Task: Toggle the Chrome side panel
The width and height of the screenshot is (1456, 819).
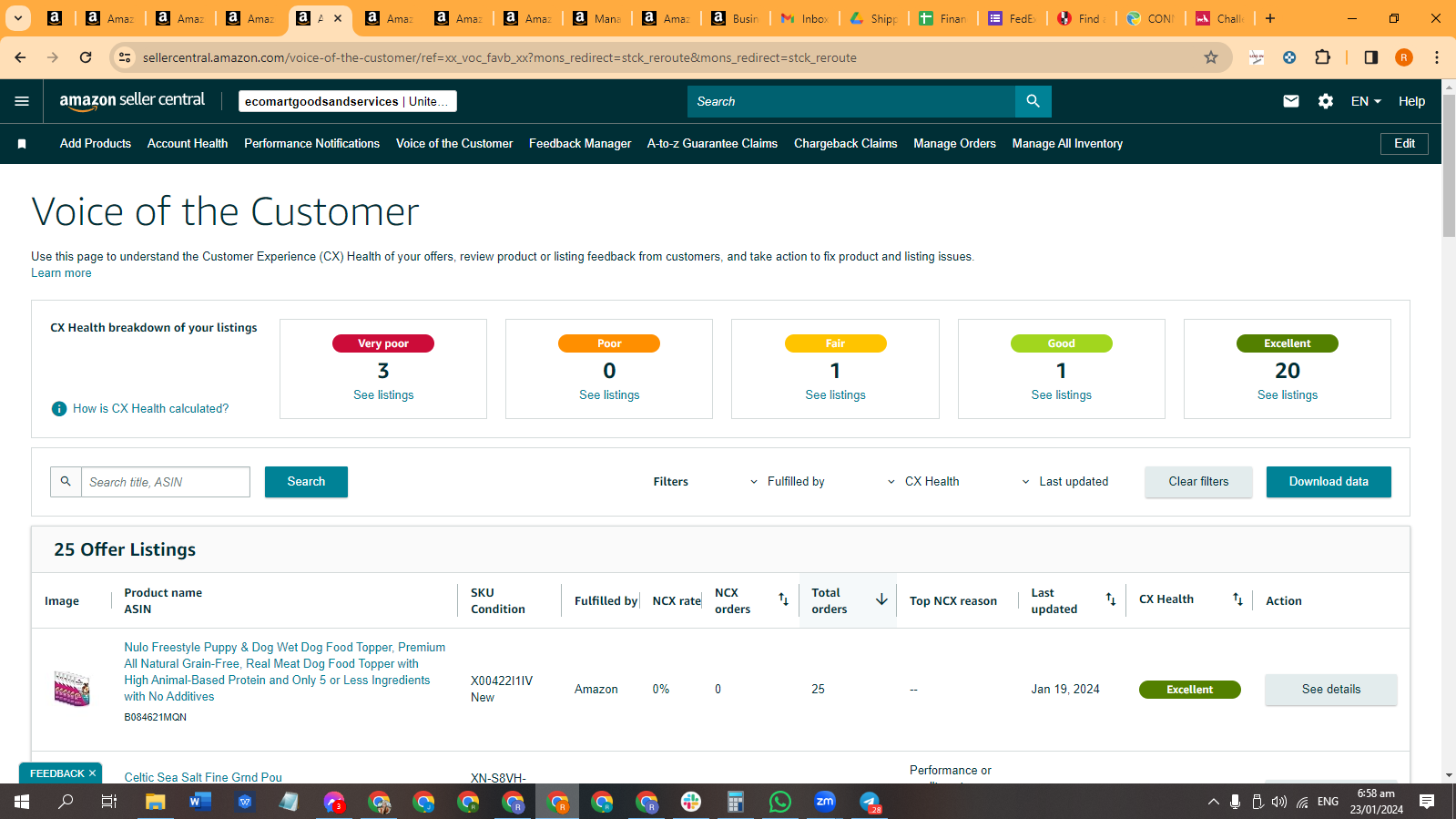Action: point(1370,57)
